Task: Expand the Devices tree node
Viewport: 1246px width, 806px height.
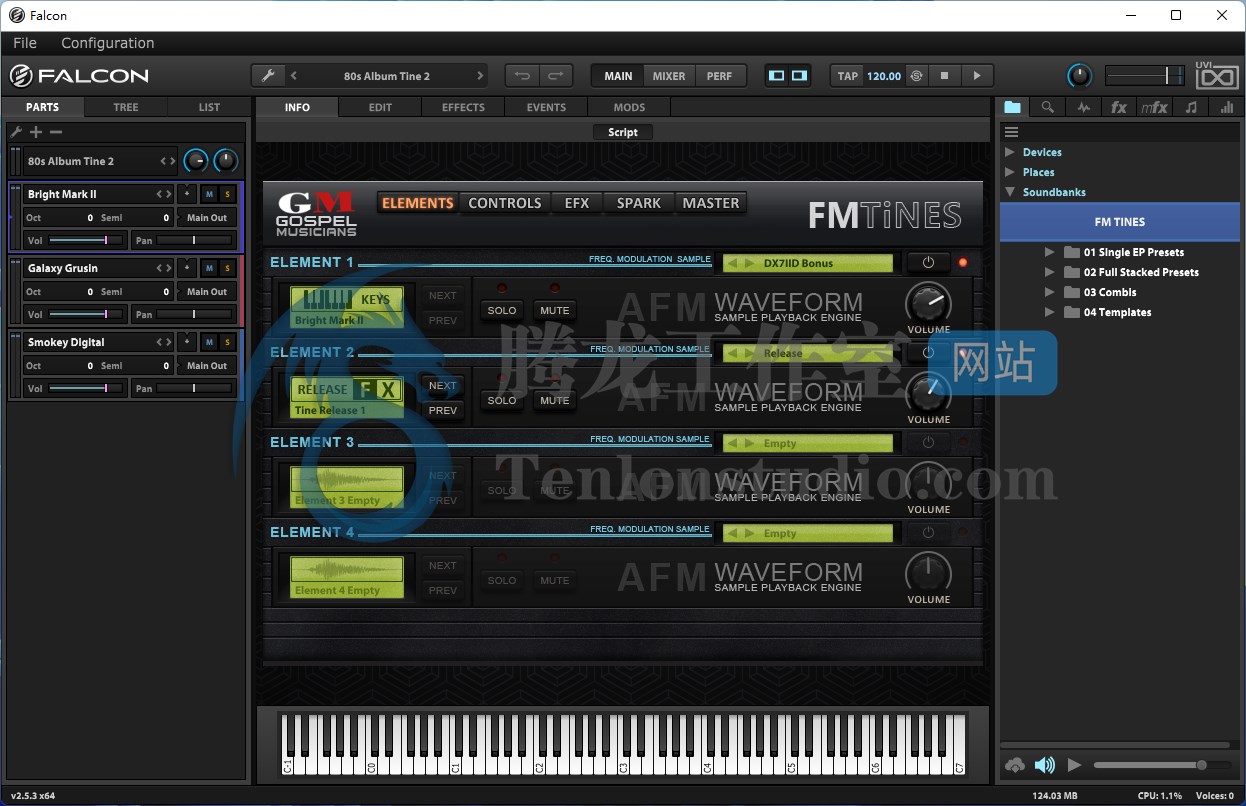Action: [1009, 152]
